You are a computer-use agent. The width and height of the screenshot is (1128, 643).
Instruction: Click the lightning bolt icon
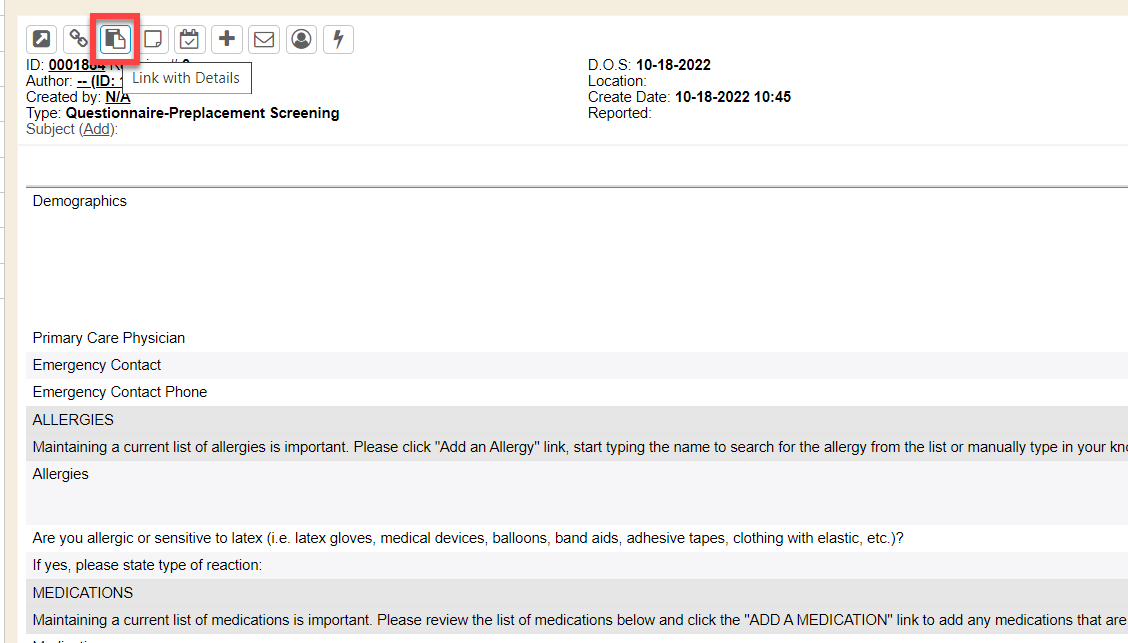pyautogui.click(x=338, y=39)
